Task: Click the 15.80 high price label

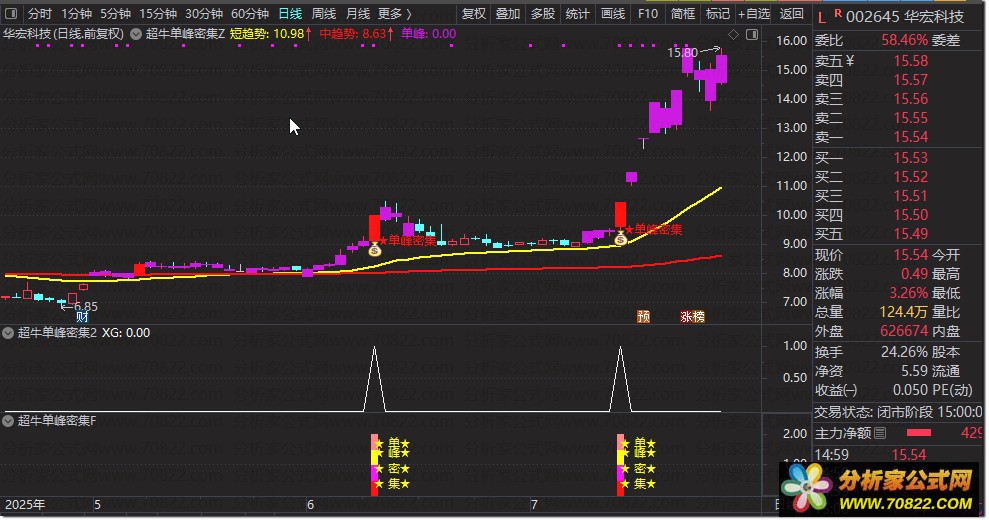Action: coord(682,52)
